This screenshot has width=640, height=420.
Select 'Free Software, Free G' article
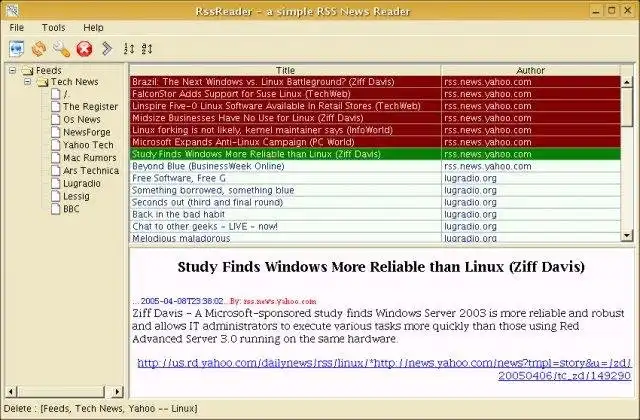click(x=375, y=178)
